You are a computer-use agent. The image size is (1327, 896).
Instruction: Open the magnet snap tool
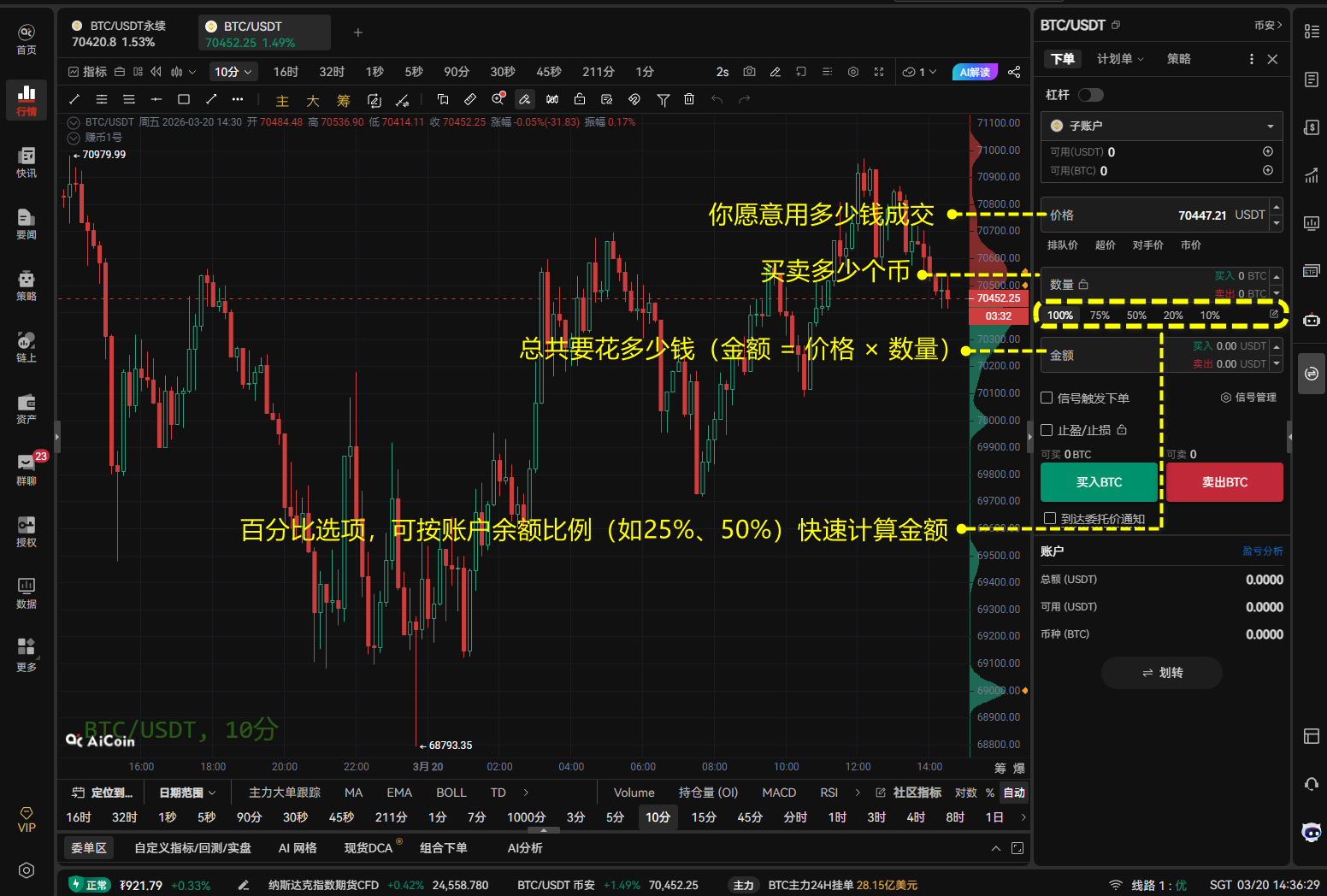pos(634,100)
